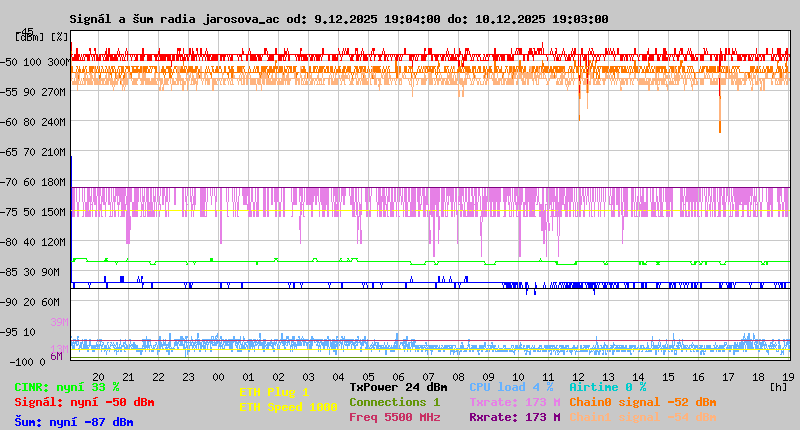Image resolution: width=800 pixels, height=430 pixels.
Task: Click the Connections 1 legend entry
Action: [x=394, y=402]
